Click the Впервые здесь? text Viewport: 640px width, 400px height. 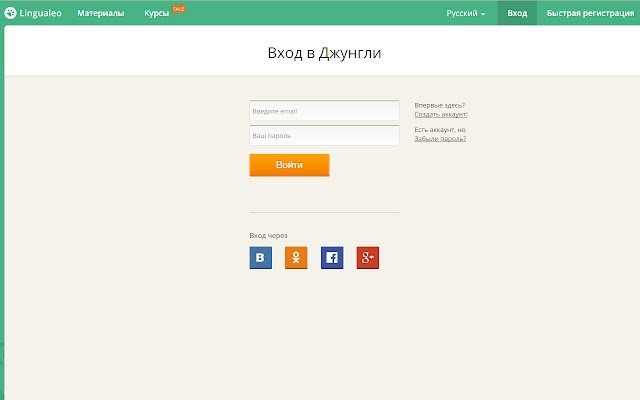point(440,105)
